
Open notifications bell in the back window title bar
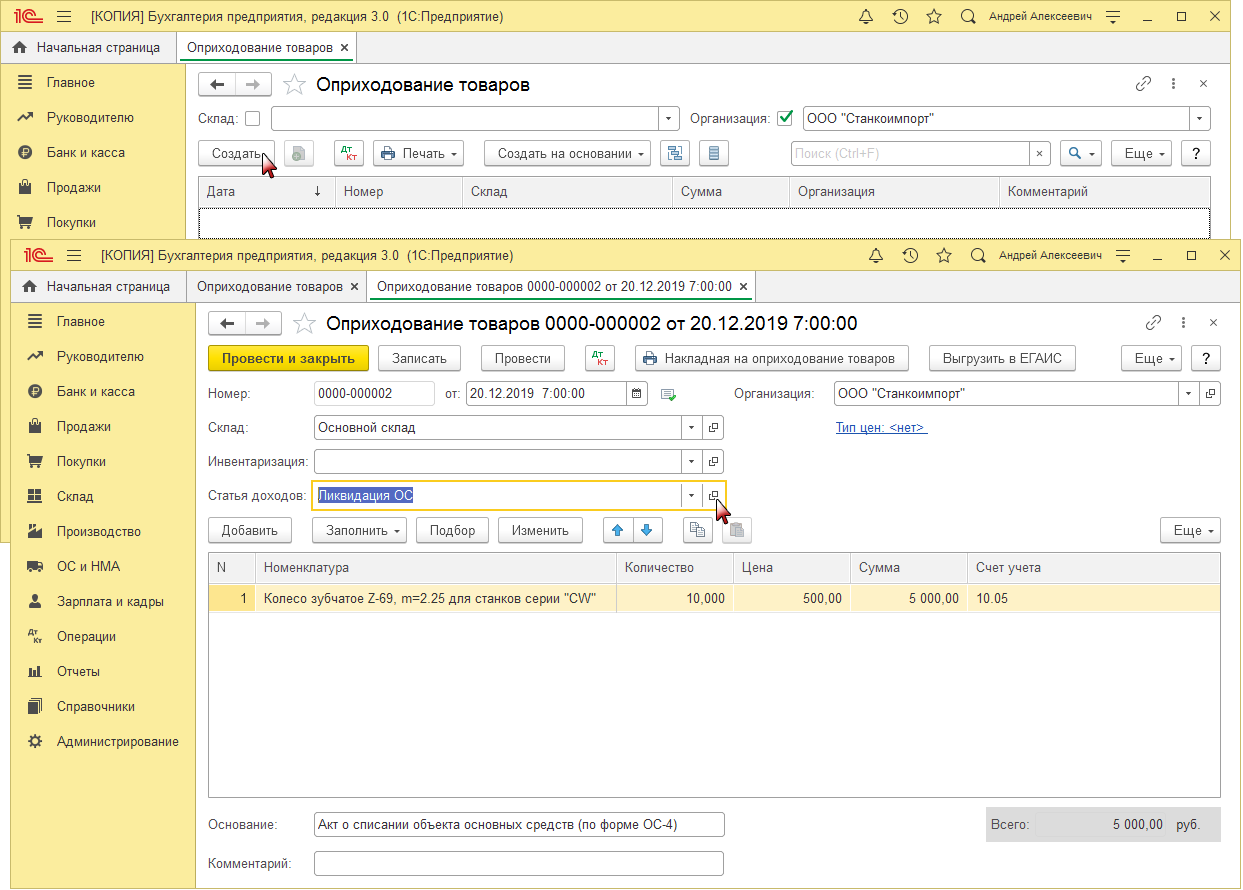tap(866, 17)
